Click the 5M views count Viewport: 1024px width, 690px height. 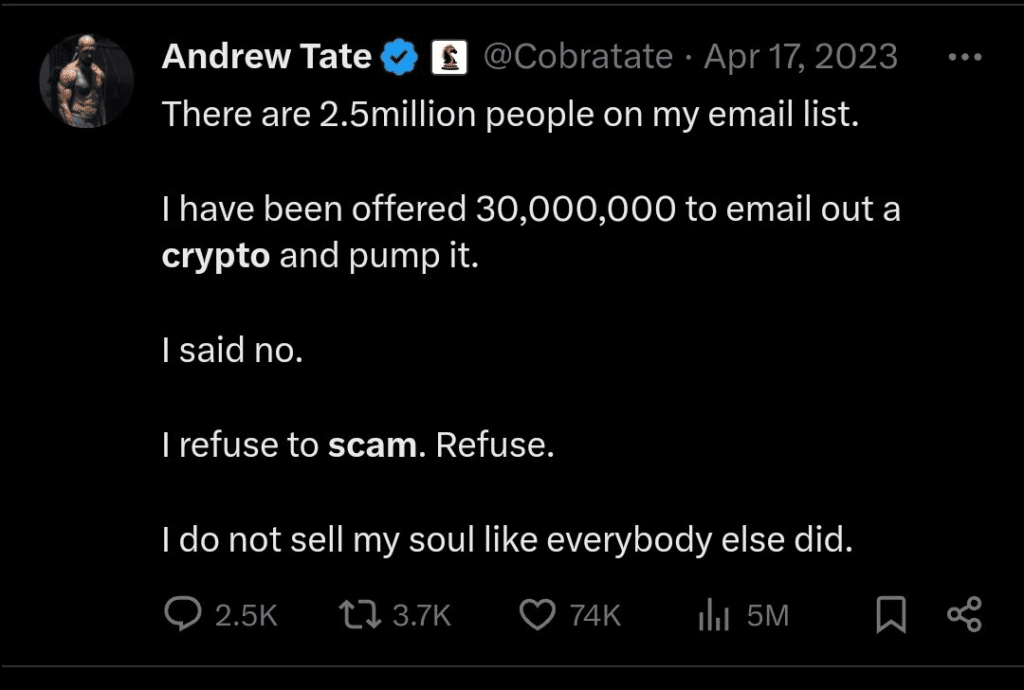point(768,615)
